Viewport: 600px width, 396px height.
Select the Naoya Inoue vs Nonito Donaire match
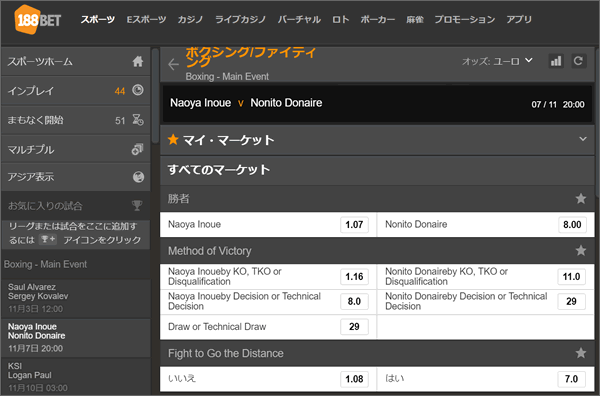point(76,338)
